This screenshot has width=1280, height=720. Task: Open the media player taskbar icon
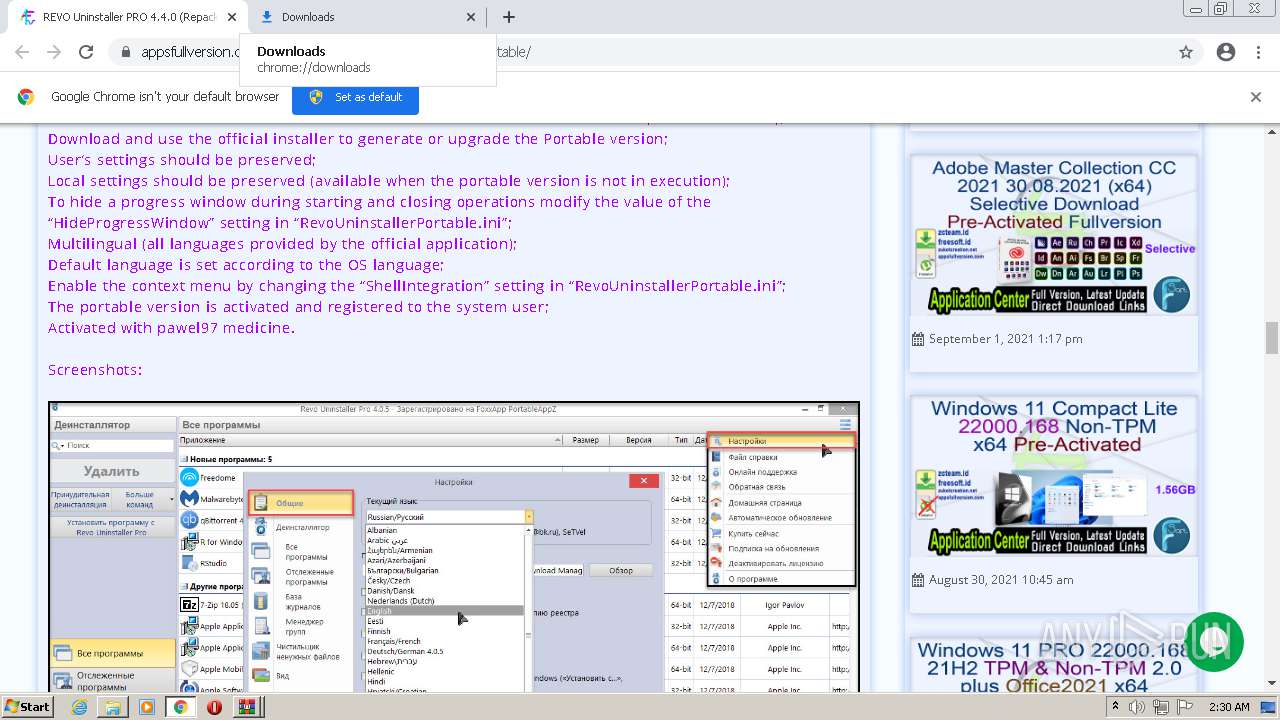147,707
